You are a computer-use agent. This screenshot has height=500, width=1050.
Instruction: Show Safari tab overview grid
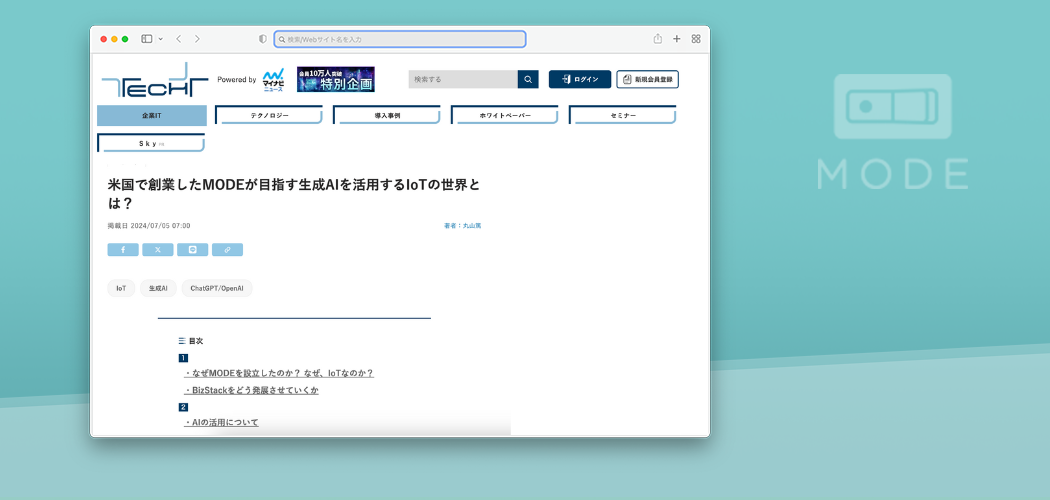[696, 39]
